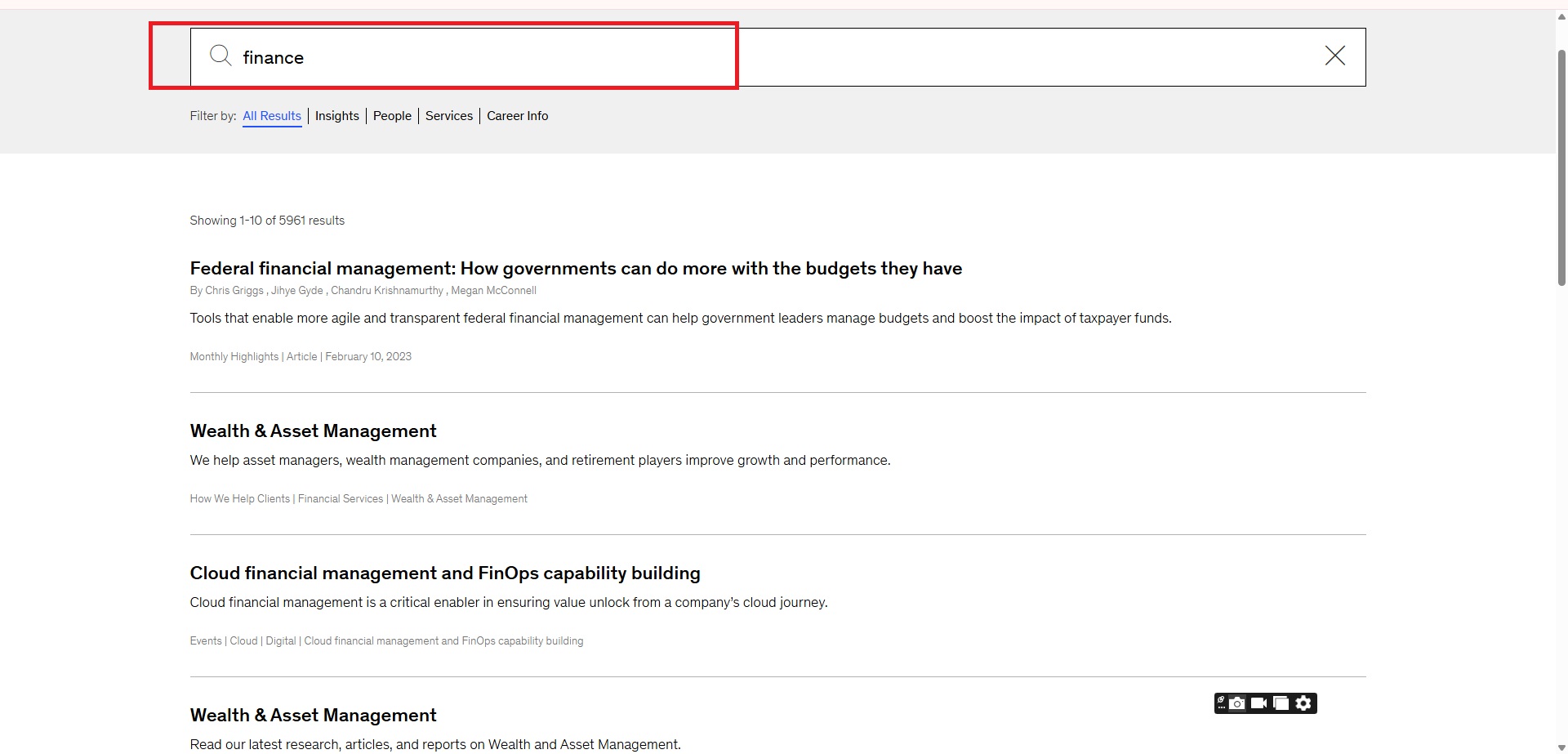The image size is (1568, 754).
Task: Switch to the Services filter
Action: point(448,116)
